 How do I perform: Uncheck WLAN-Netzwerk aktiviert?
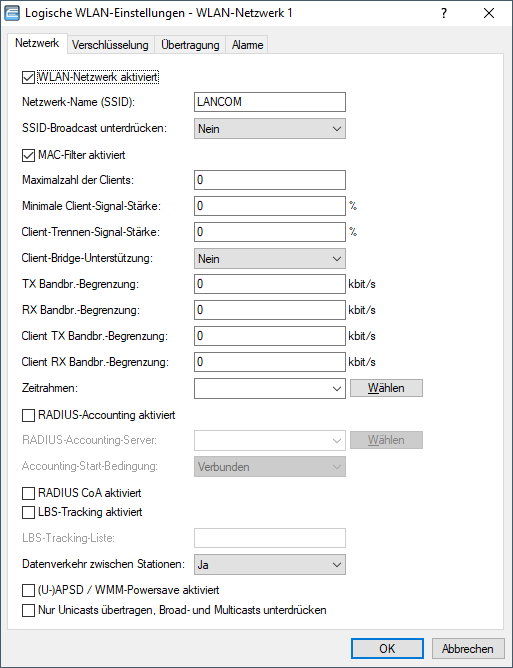(29, 78)
